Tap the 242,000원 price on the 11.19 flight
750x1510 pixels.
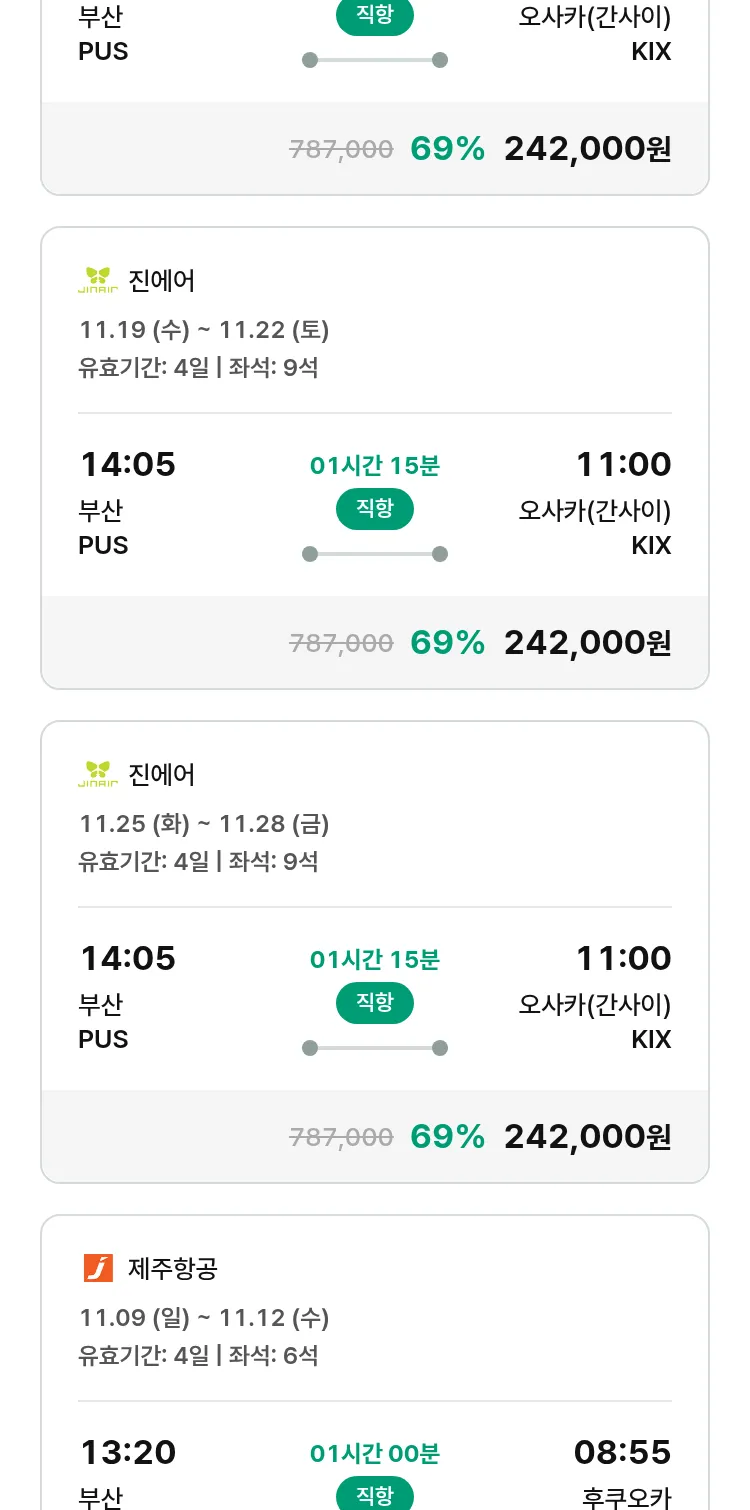587,643
